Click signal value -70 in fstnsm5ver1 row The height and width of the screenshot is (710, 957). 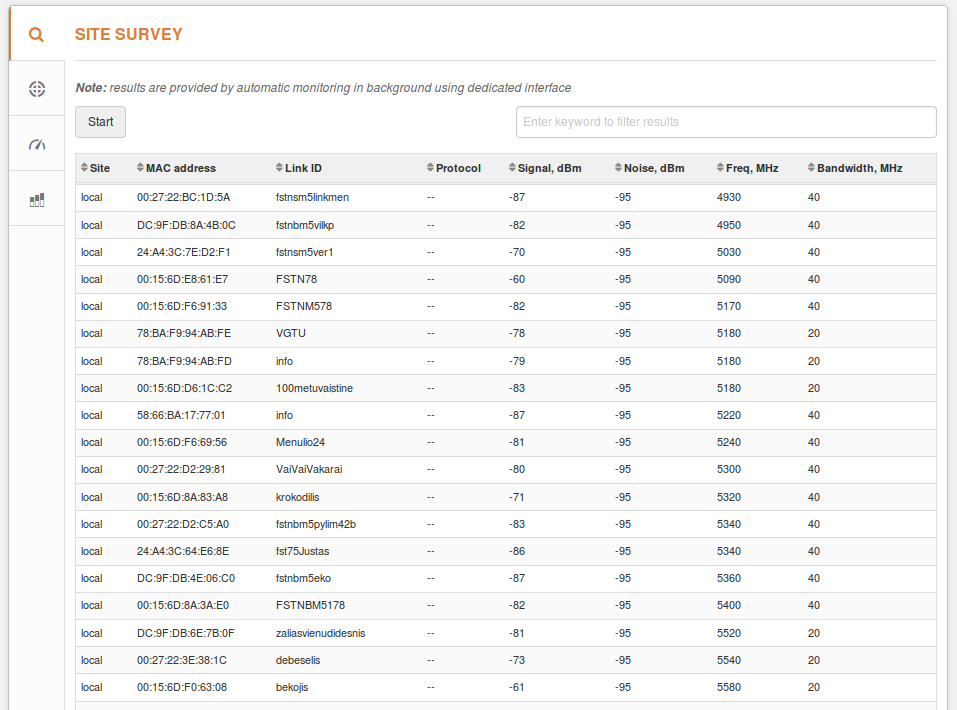click(x=517, y=252)
